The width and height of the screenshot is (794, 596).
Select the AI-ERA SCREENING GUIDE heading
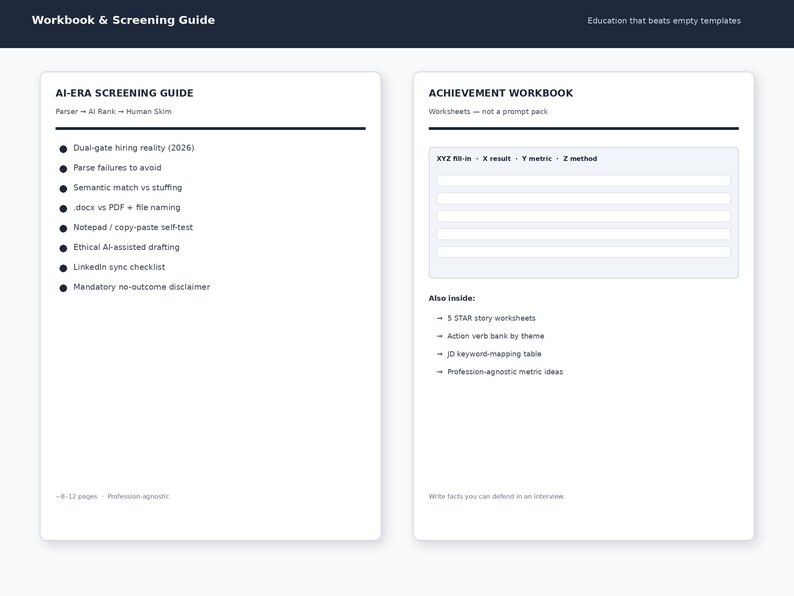click(x=125, y=93)
